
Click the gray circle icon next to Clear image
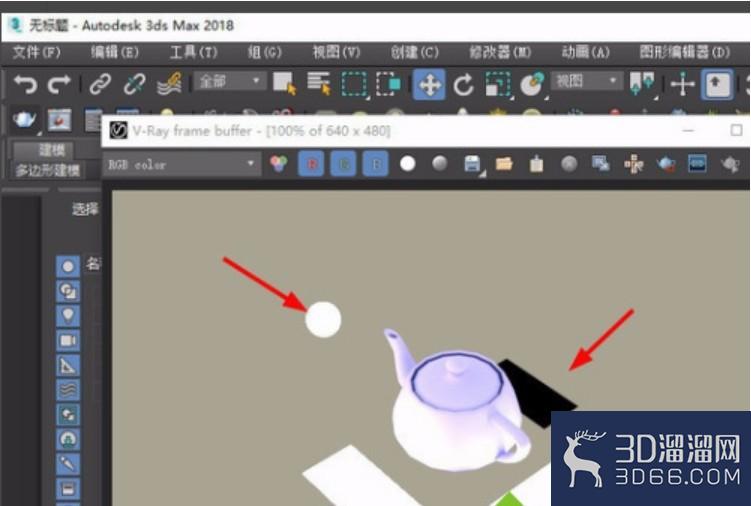[569, 164]
